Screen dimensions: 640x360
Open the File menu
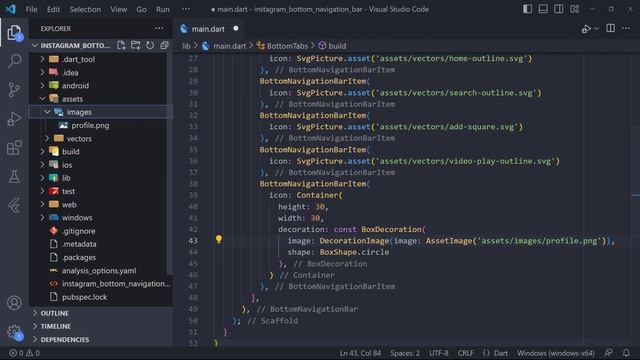(31, 9)
